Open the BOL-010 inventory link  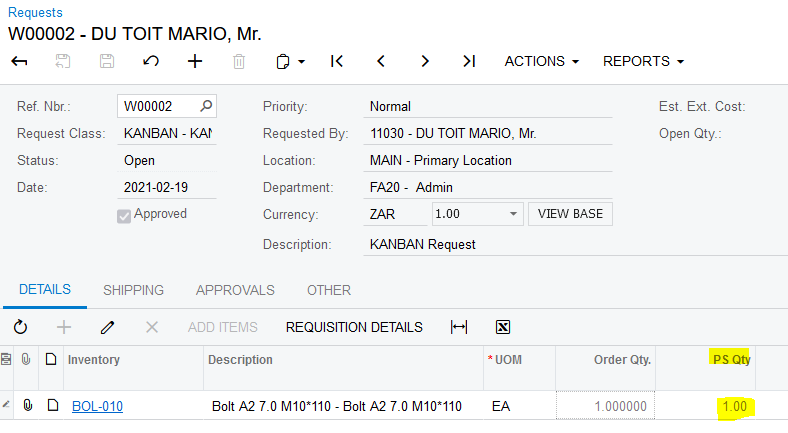click(97, 406)
